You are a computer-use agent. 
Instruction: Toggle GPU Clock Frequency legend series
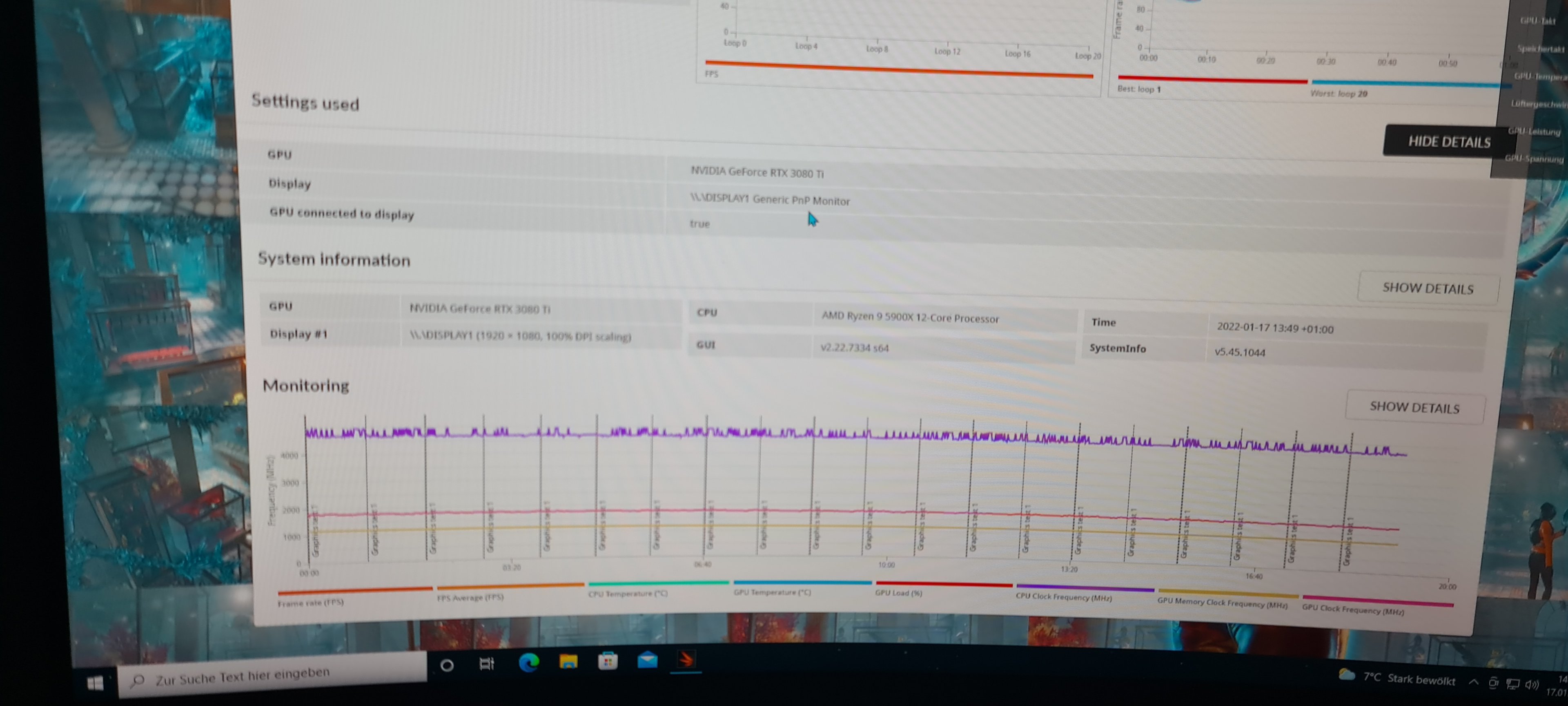point(1352,610)
